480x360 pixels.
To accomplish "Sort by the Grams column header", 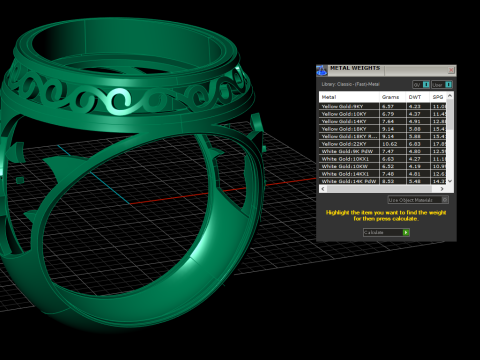I will (392, 97).
